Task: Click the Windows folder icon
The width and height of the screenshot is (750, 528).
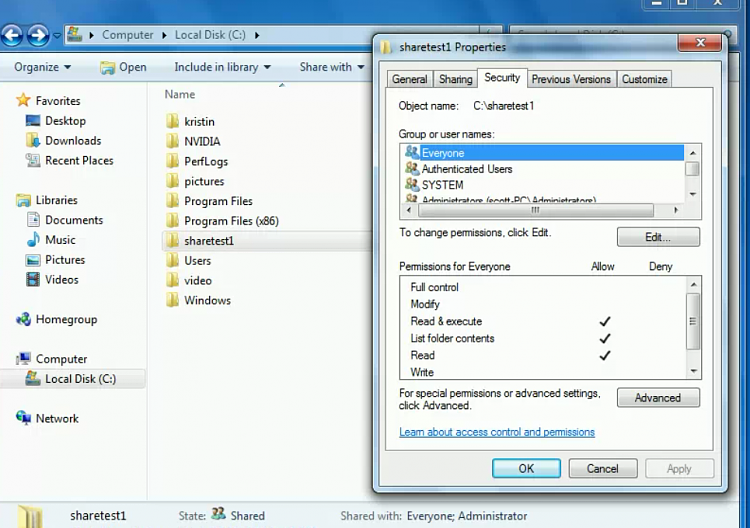Action: coord(172,300)
